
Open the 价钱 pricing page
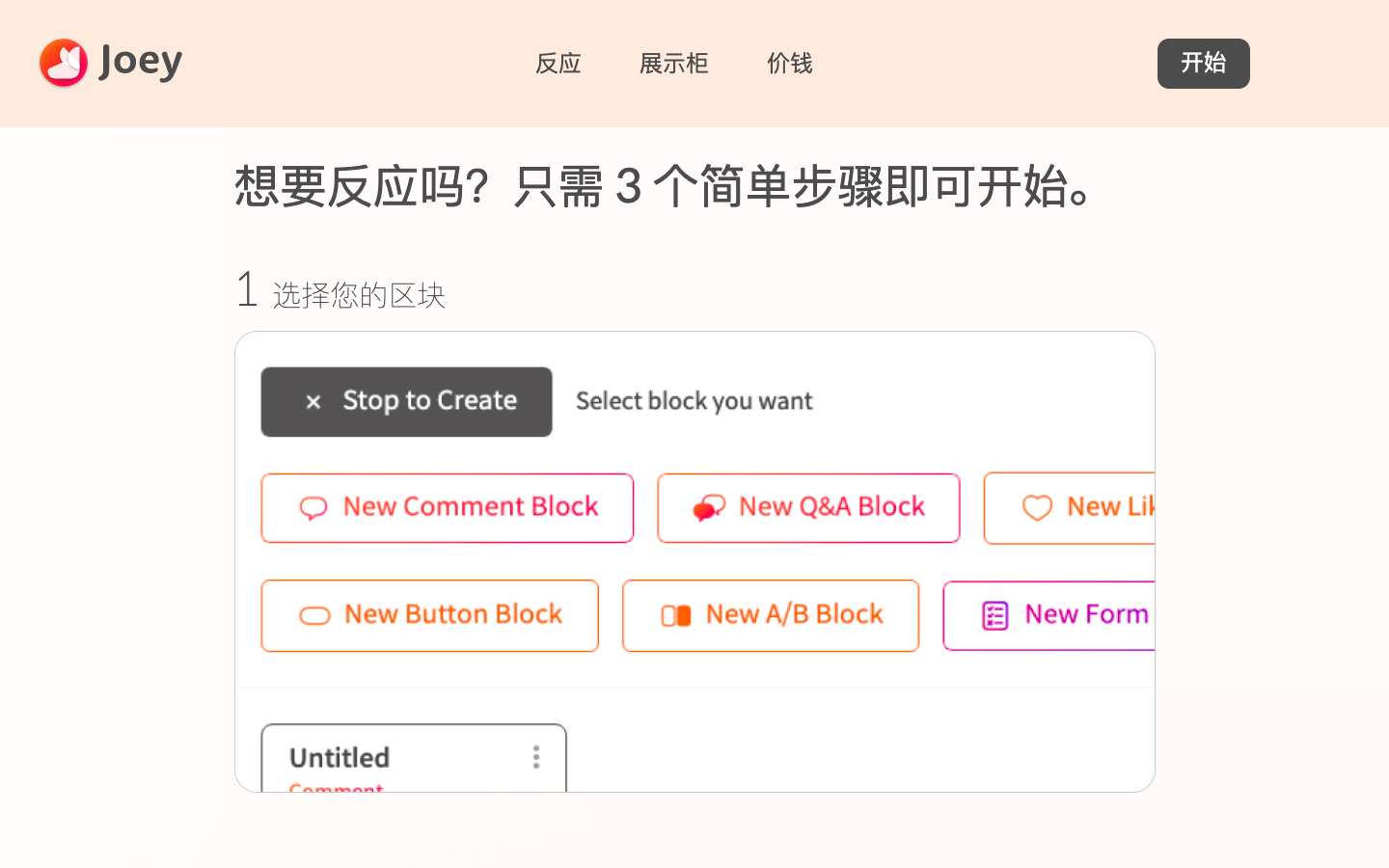[x=790, y=64]
